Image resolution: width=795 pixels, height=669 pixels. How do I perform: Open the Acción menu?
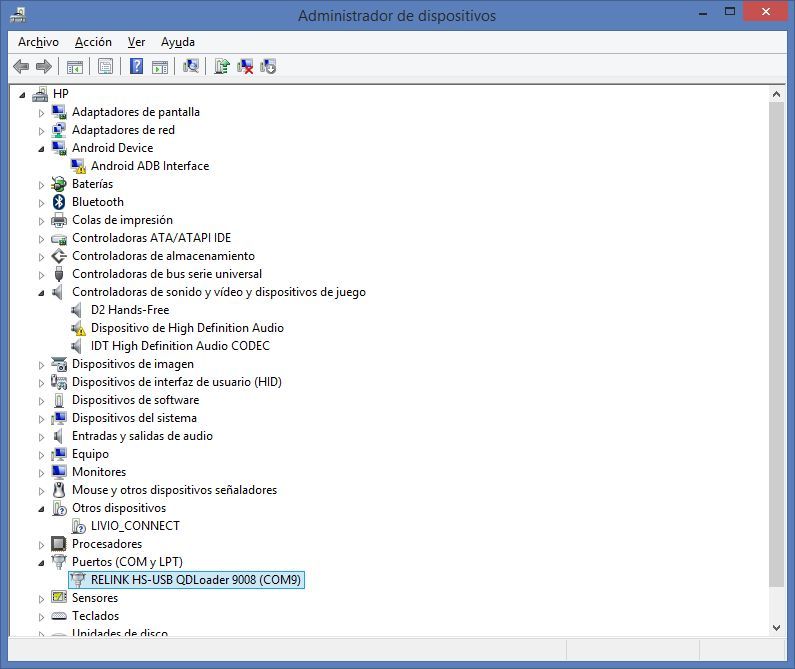(x=93, y=42)
